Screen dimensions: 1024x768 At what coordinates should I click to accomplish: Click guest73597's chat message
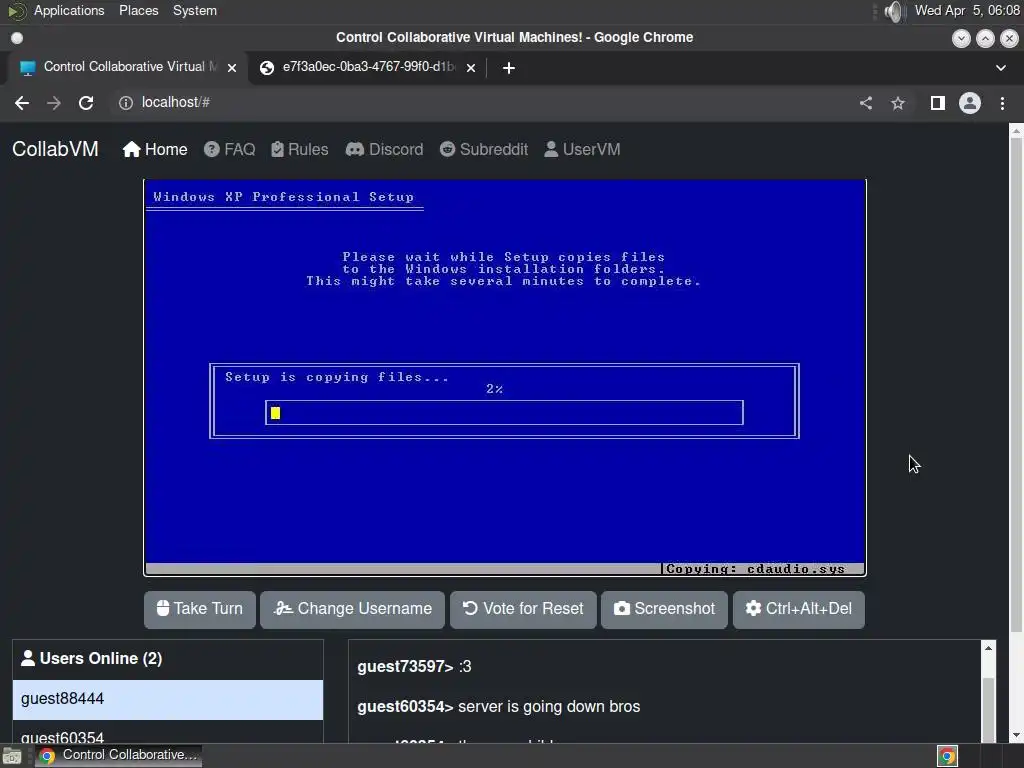pyautogui.click(x=414, y=667)
